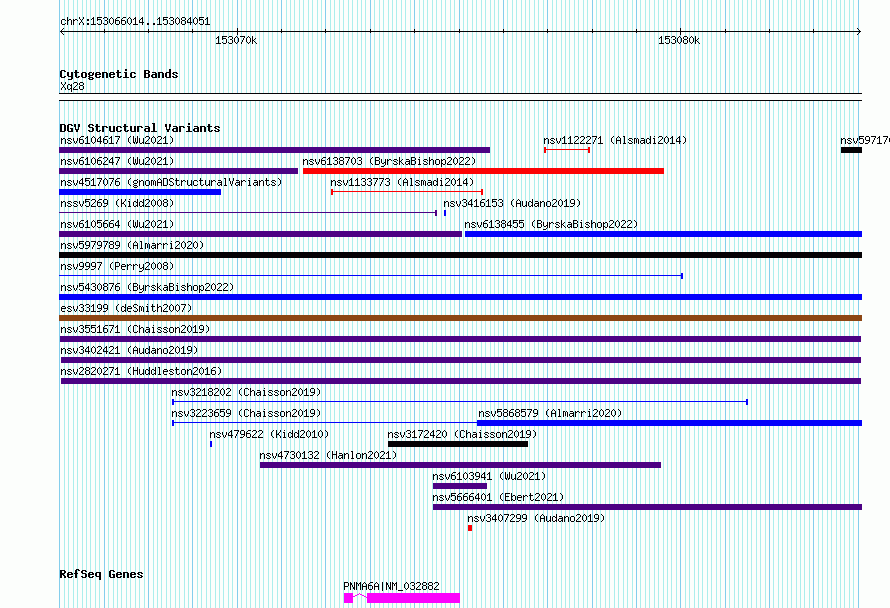Click the nsv5430876 (ByrskaBishop2022) label

(x=147, y=287)
